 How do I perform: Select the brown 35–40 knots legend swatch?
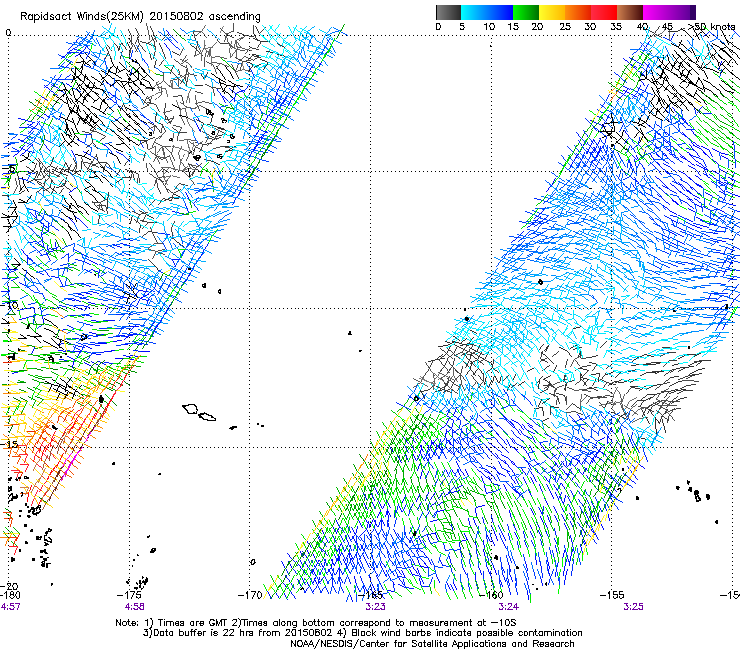630,12
